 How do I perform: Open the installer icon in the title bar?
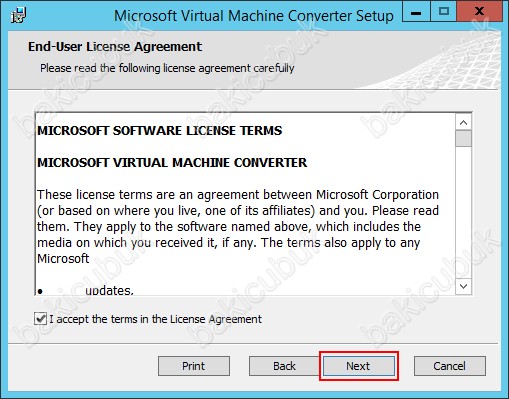[x=18, y=15]
